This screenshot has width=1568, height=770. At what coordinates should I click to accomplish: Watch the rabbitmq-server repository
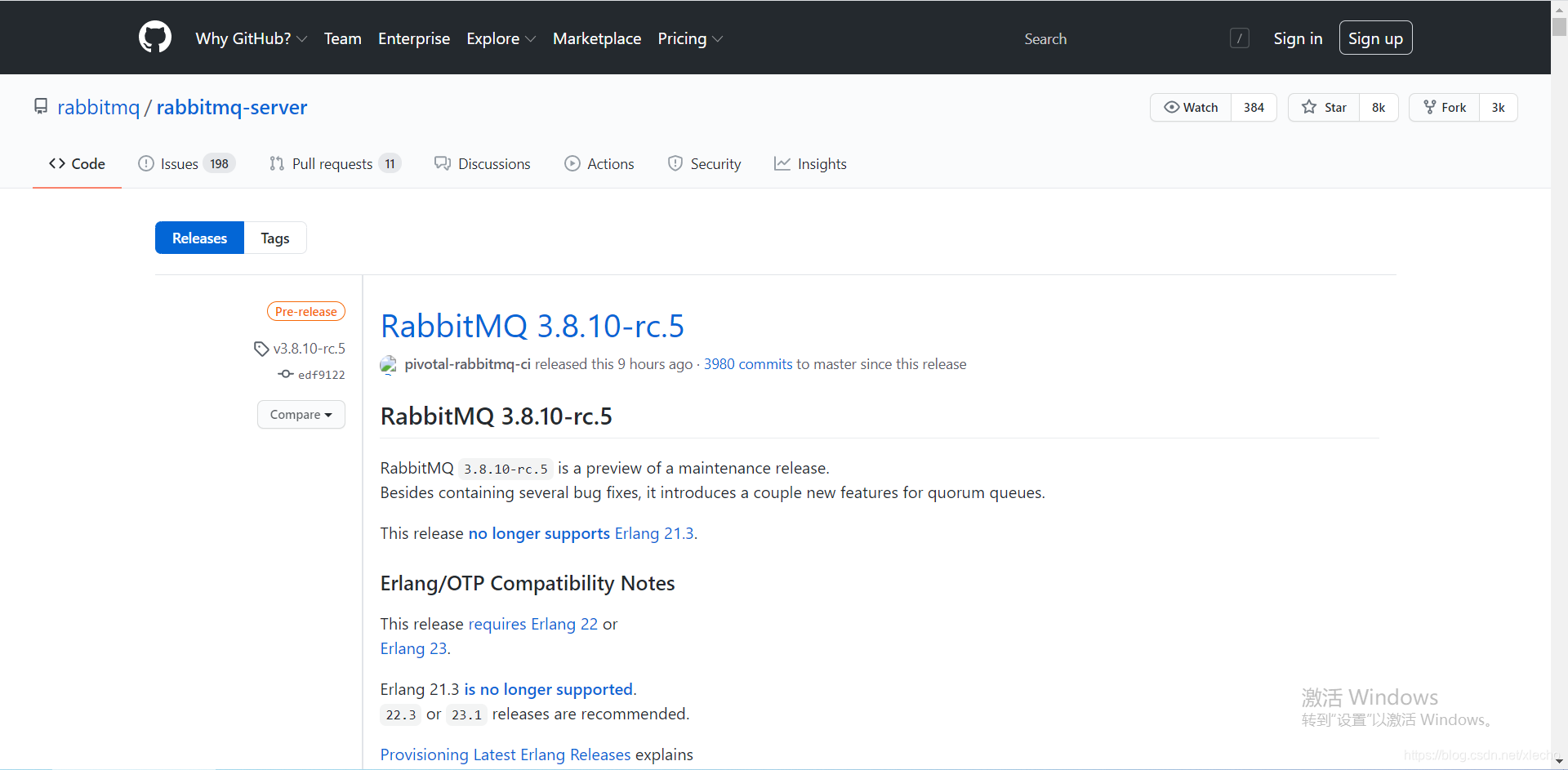pyautogui.click(x=1191, y=108)
